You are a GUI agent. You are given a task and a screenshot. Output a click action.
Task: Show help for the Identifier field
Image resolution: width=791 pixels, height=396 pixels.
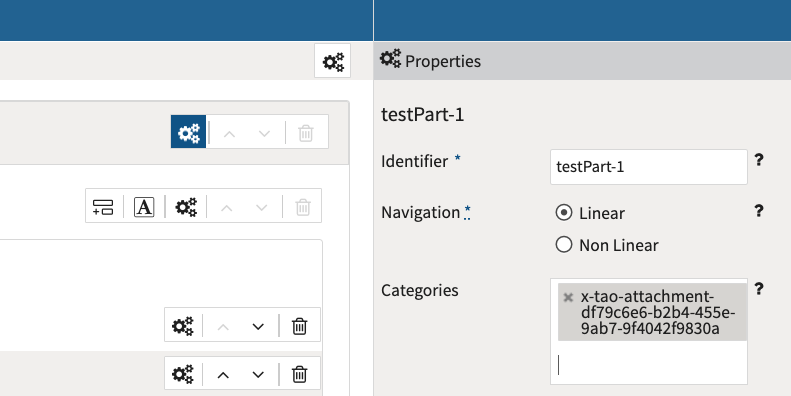pyautogui.click(x=758, y=160)
